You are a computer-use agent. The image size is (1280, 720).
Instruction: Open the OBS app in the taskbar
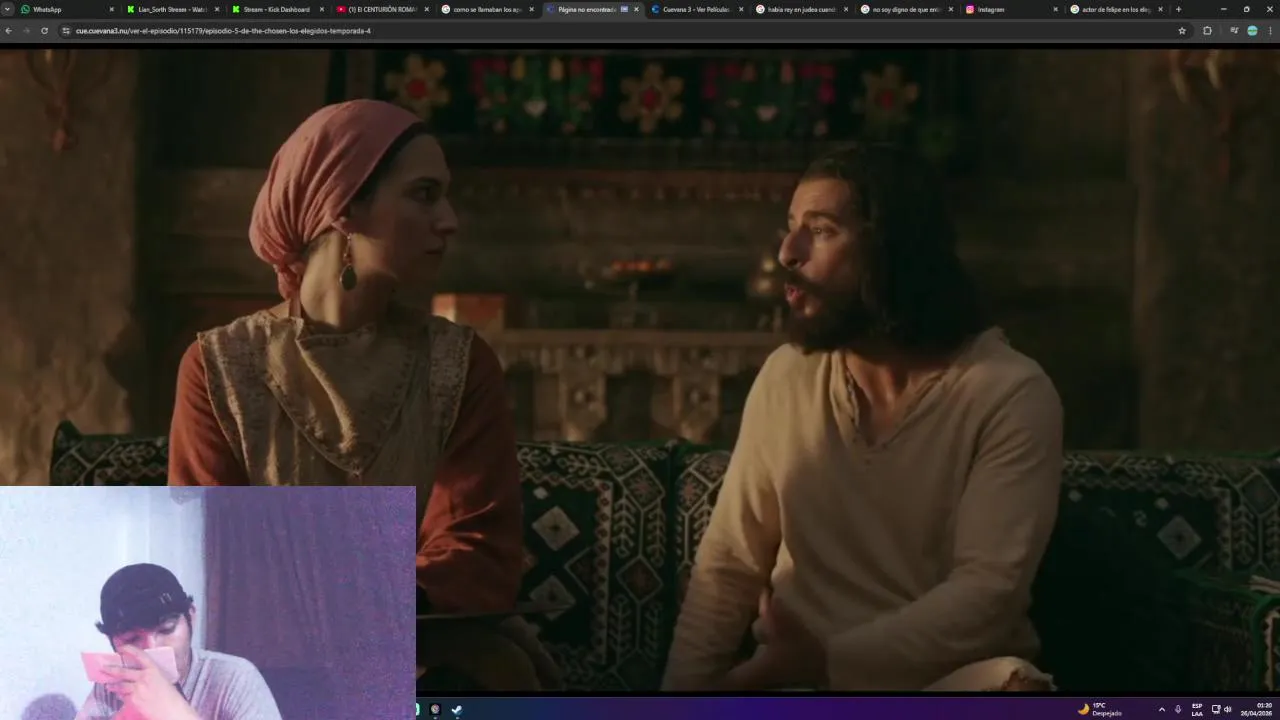point(435,709)
